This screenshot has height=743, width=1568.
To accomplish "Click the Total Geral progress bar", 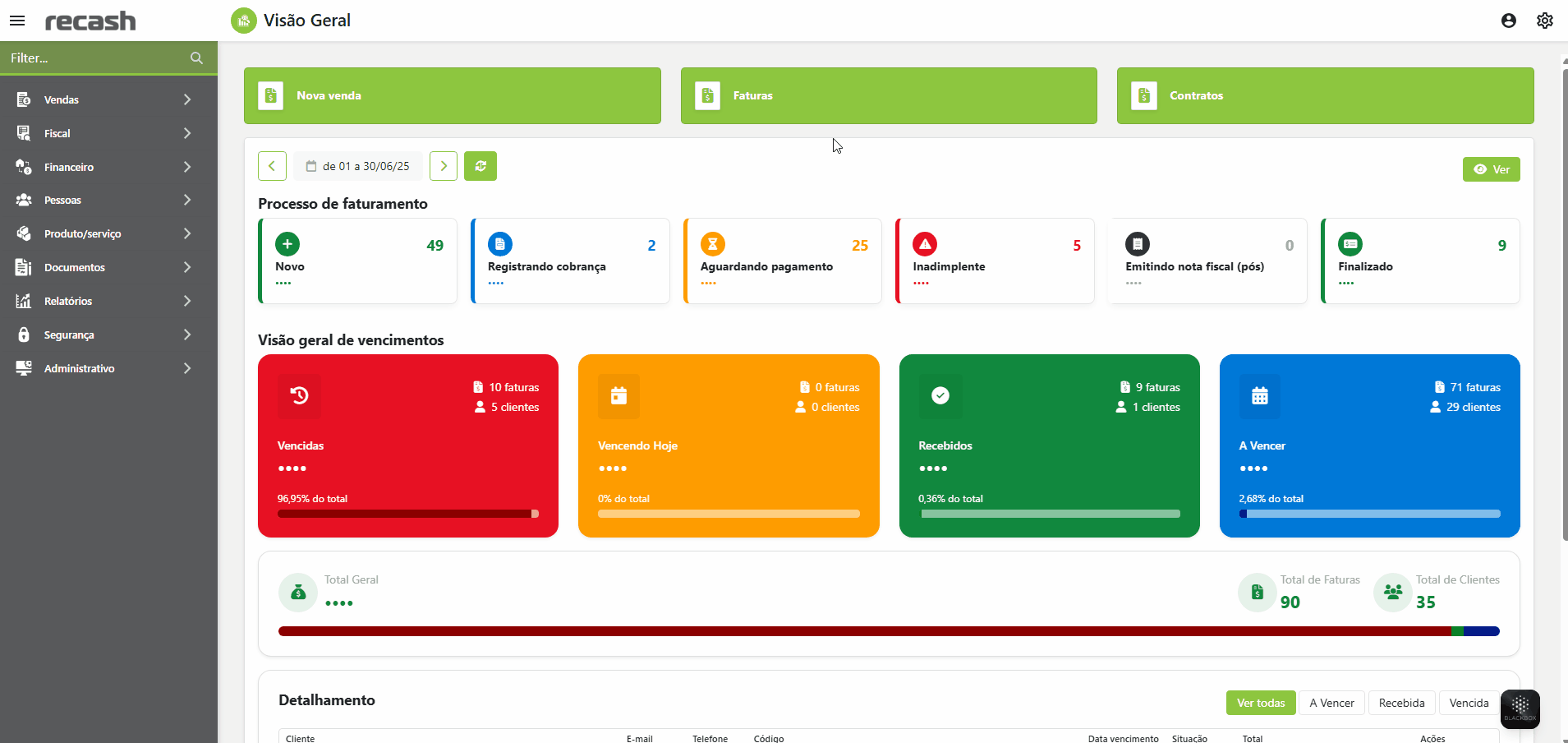I will coord(889,631).
